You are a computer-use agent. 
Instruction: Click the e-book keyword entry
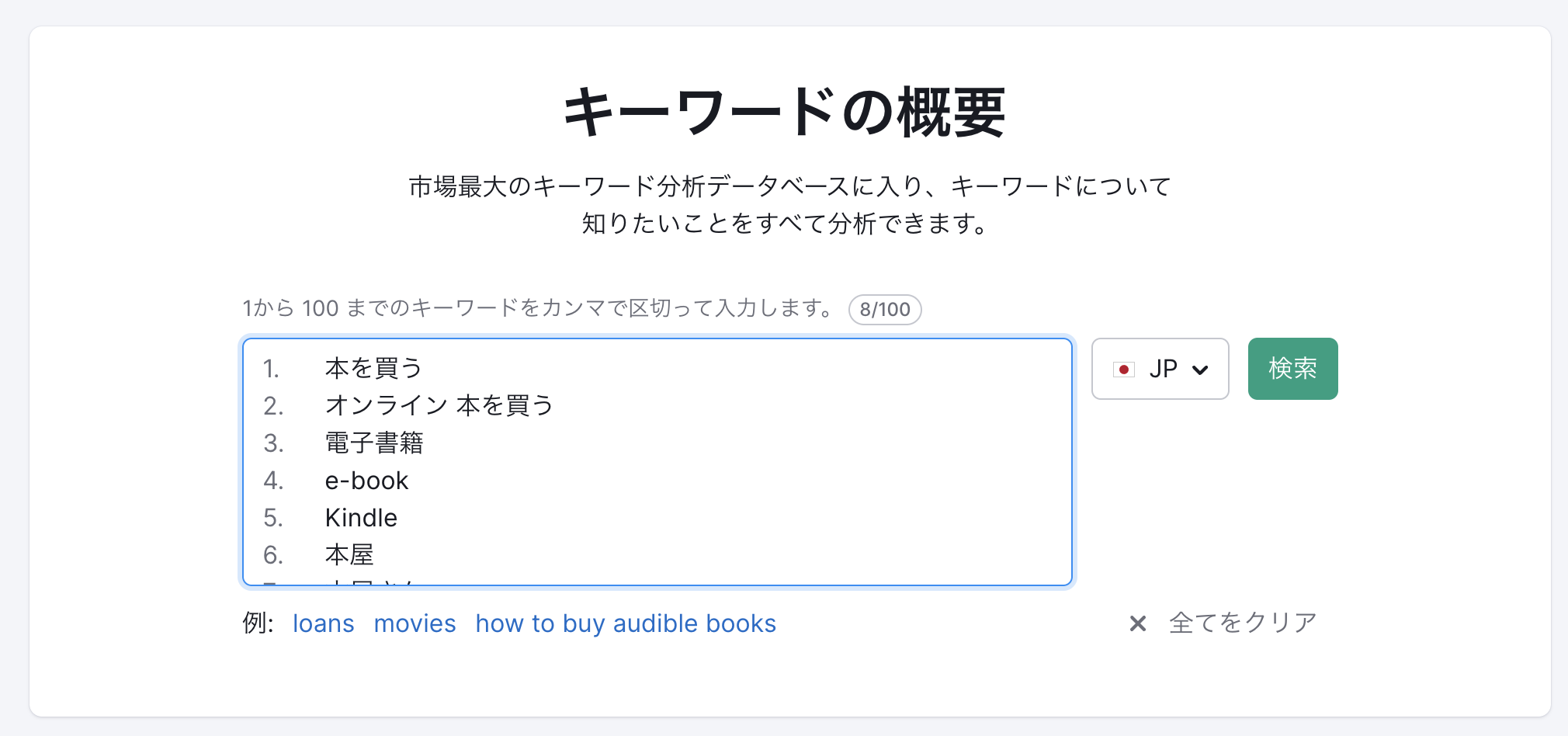coord(366,480)
